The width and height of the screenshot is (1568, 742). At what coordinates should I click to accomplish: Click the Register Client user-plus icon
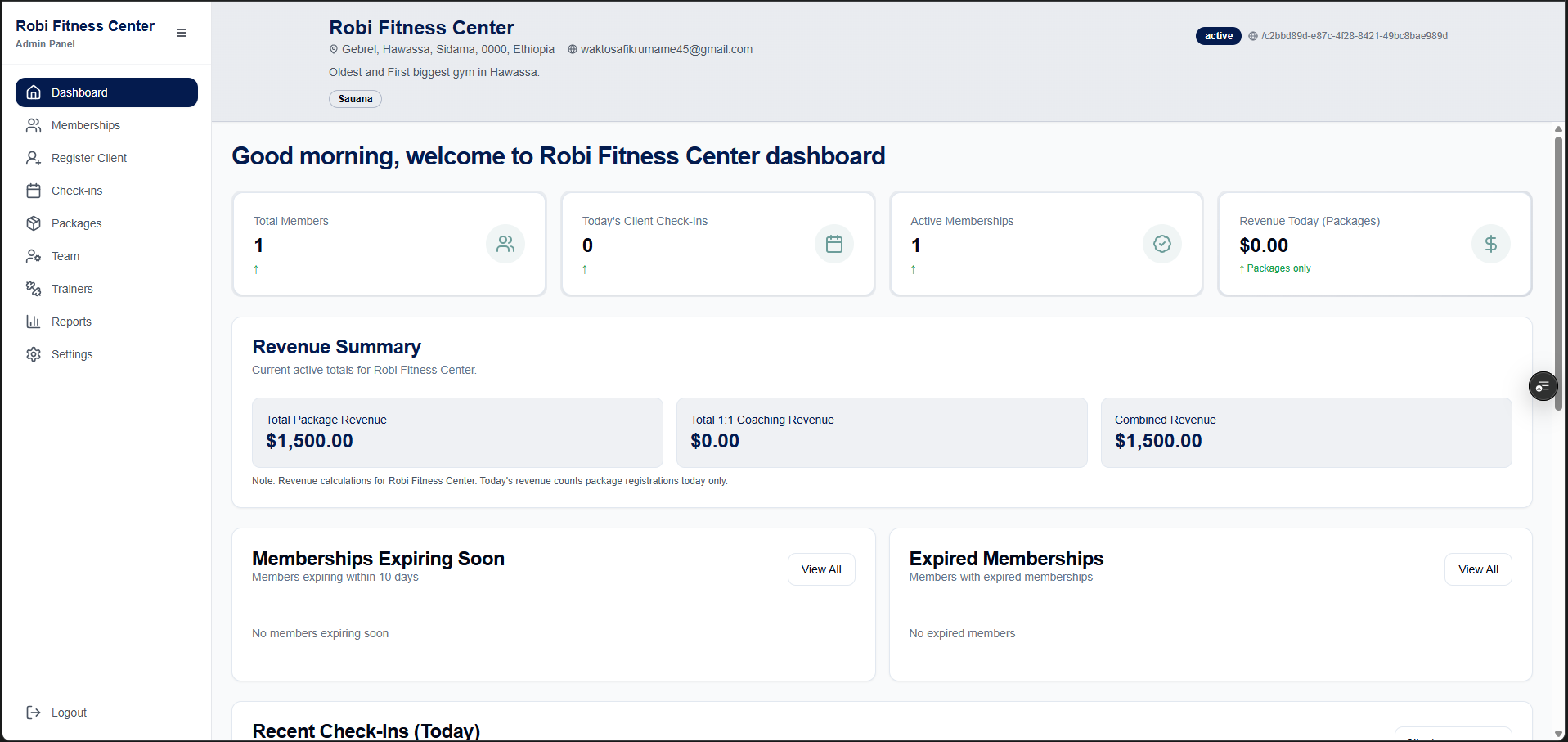coord(34,158)
